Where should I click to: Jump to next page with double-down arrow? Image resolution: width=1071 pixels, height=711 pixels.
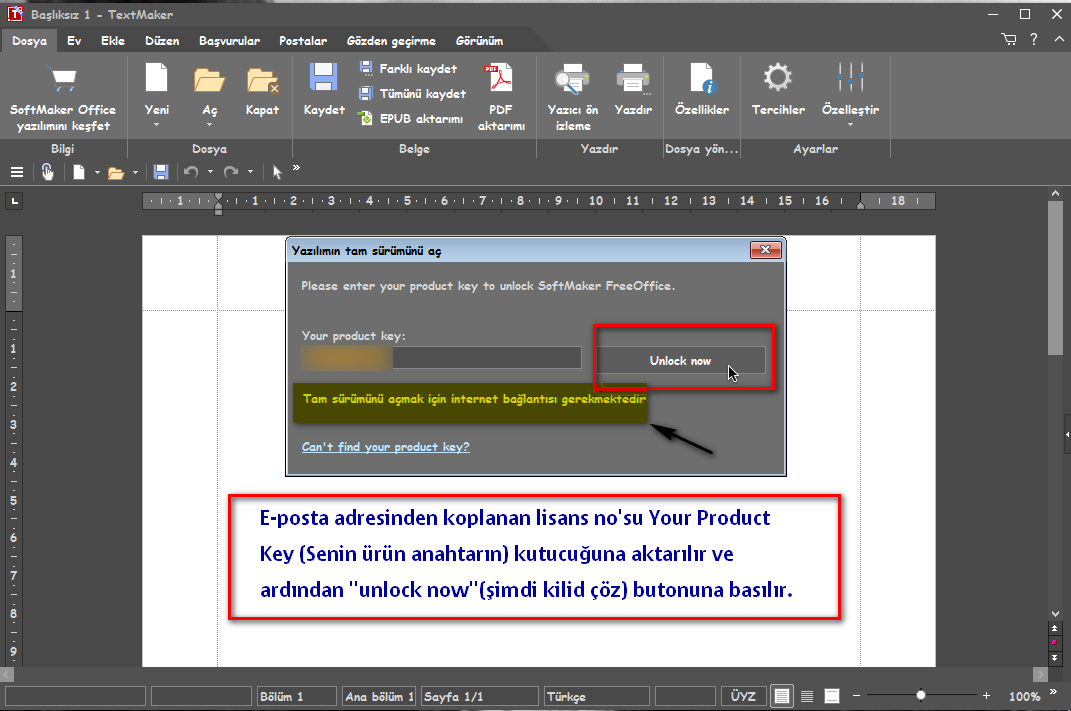(x=1055, y=657)
